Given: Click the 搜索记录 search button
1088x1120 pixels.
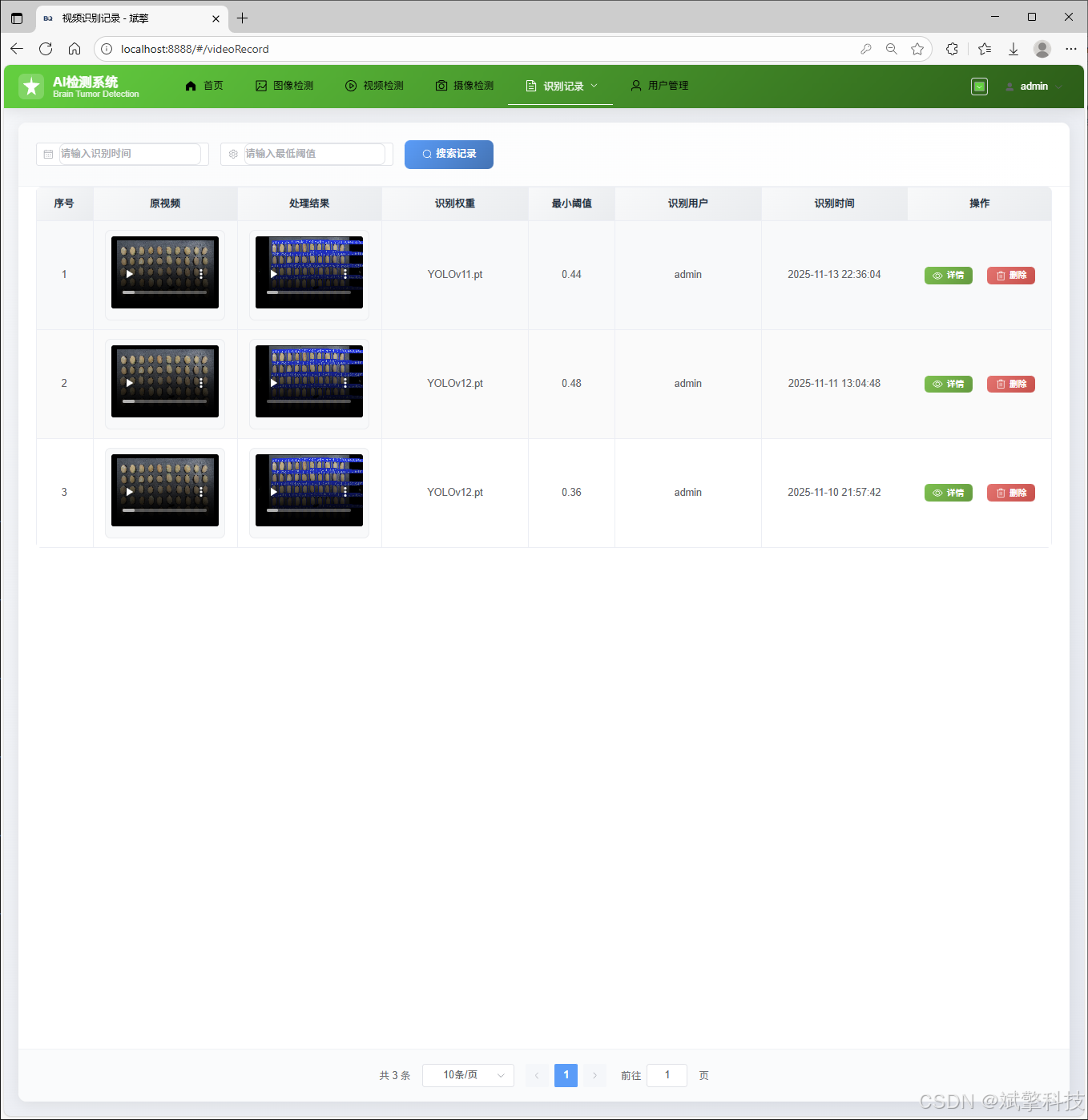Looking at the screenshot, I should coord(449,155).
